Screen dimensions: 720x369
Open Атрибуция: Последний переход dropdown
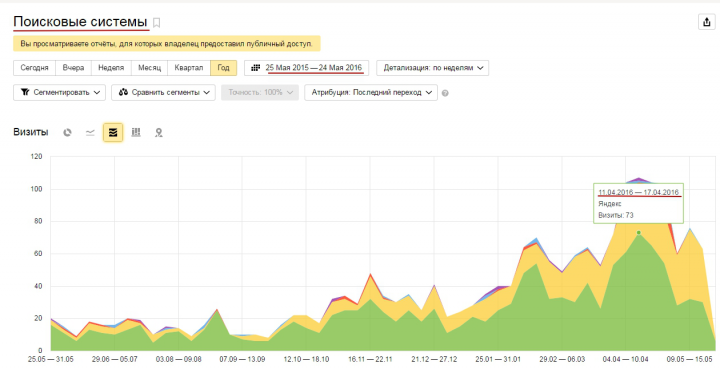click(x=371, y=93)
